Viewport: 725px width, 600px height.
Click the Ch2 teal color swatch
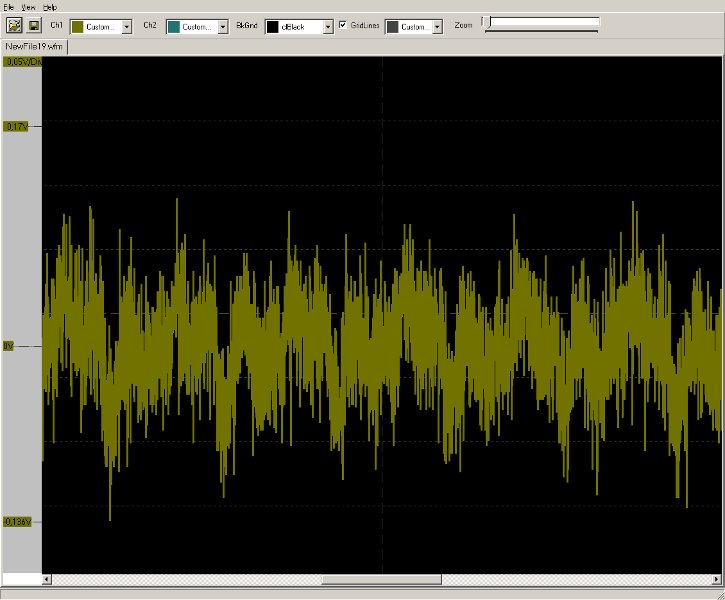pyautogui.click(x=173, y=27)
